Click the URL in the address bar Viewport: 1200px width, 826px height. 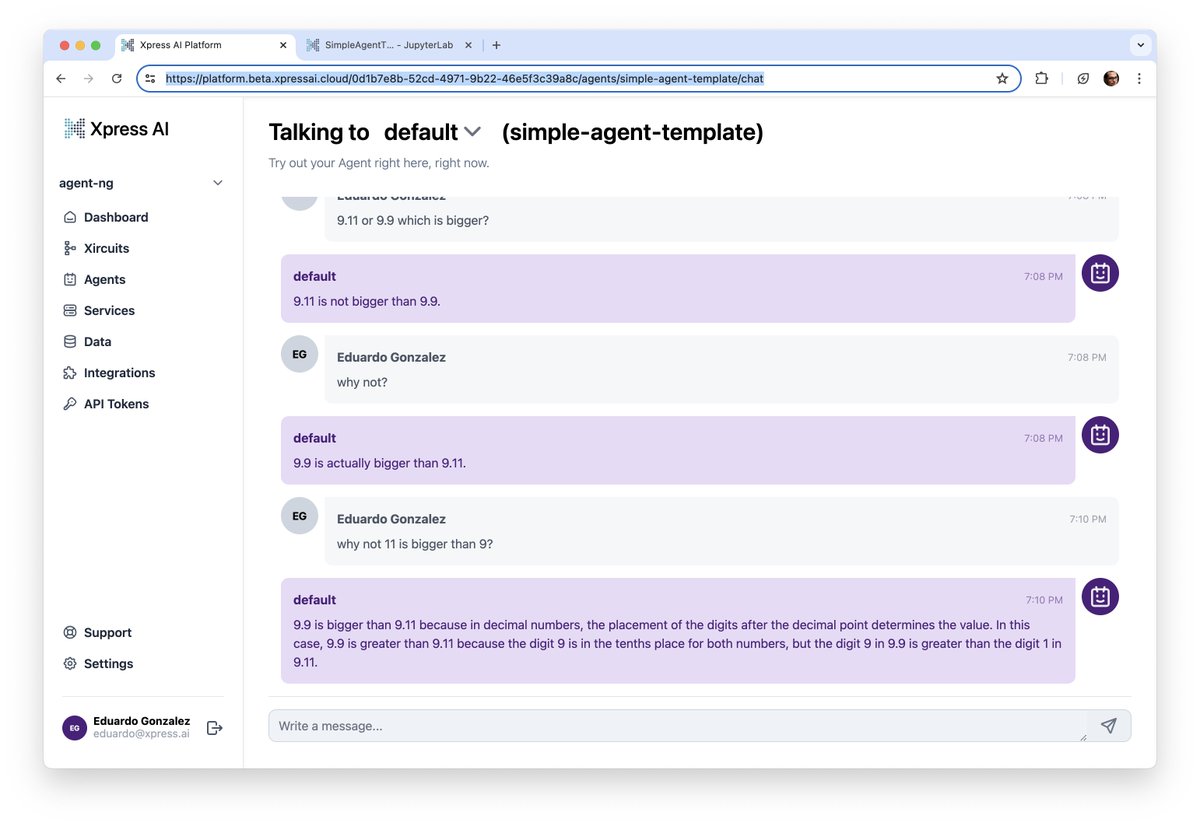click(464, 78)
